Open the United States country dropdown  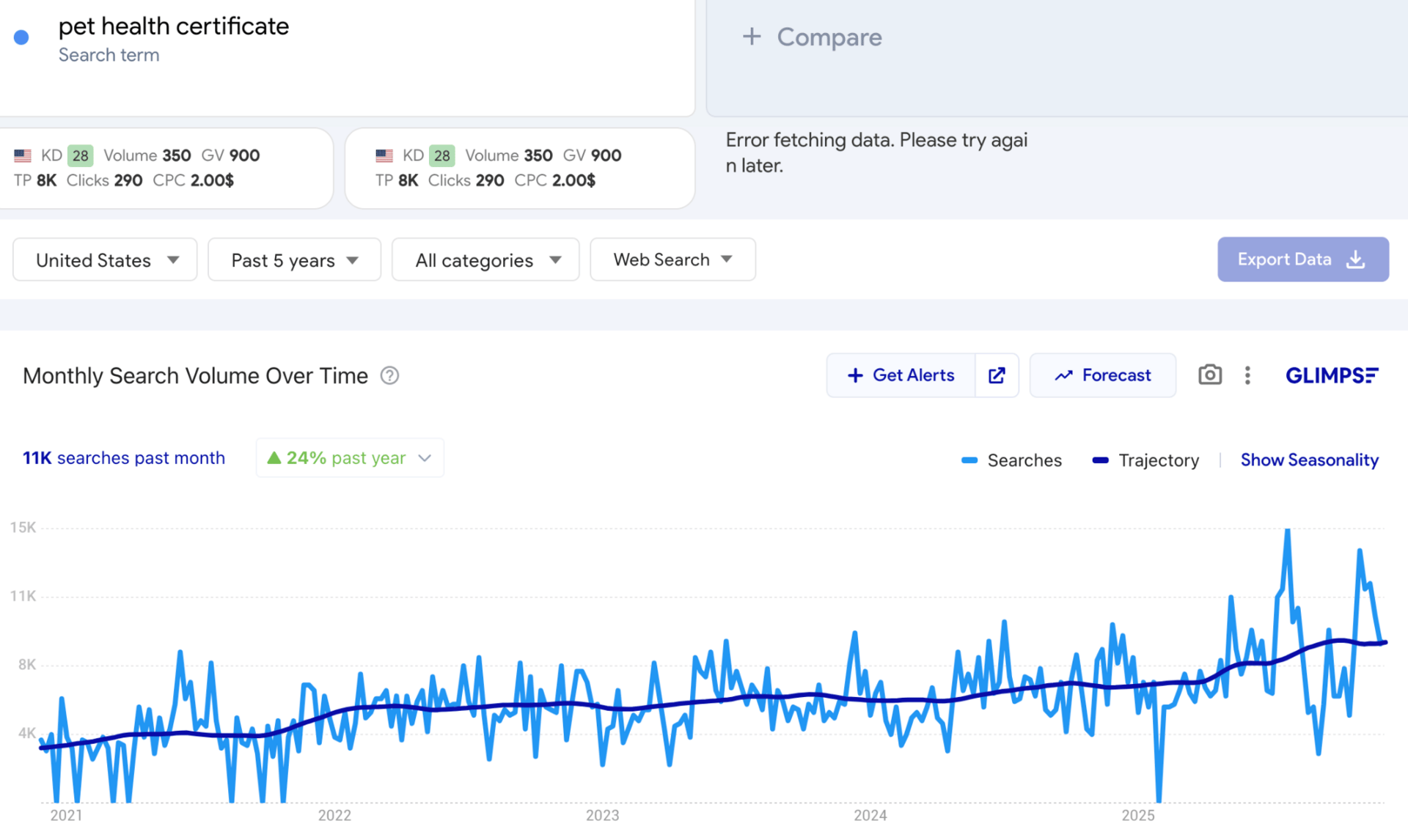[x=105, y=259]
